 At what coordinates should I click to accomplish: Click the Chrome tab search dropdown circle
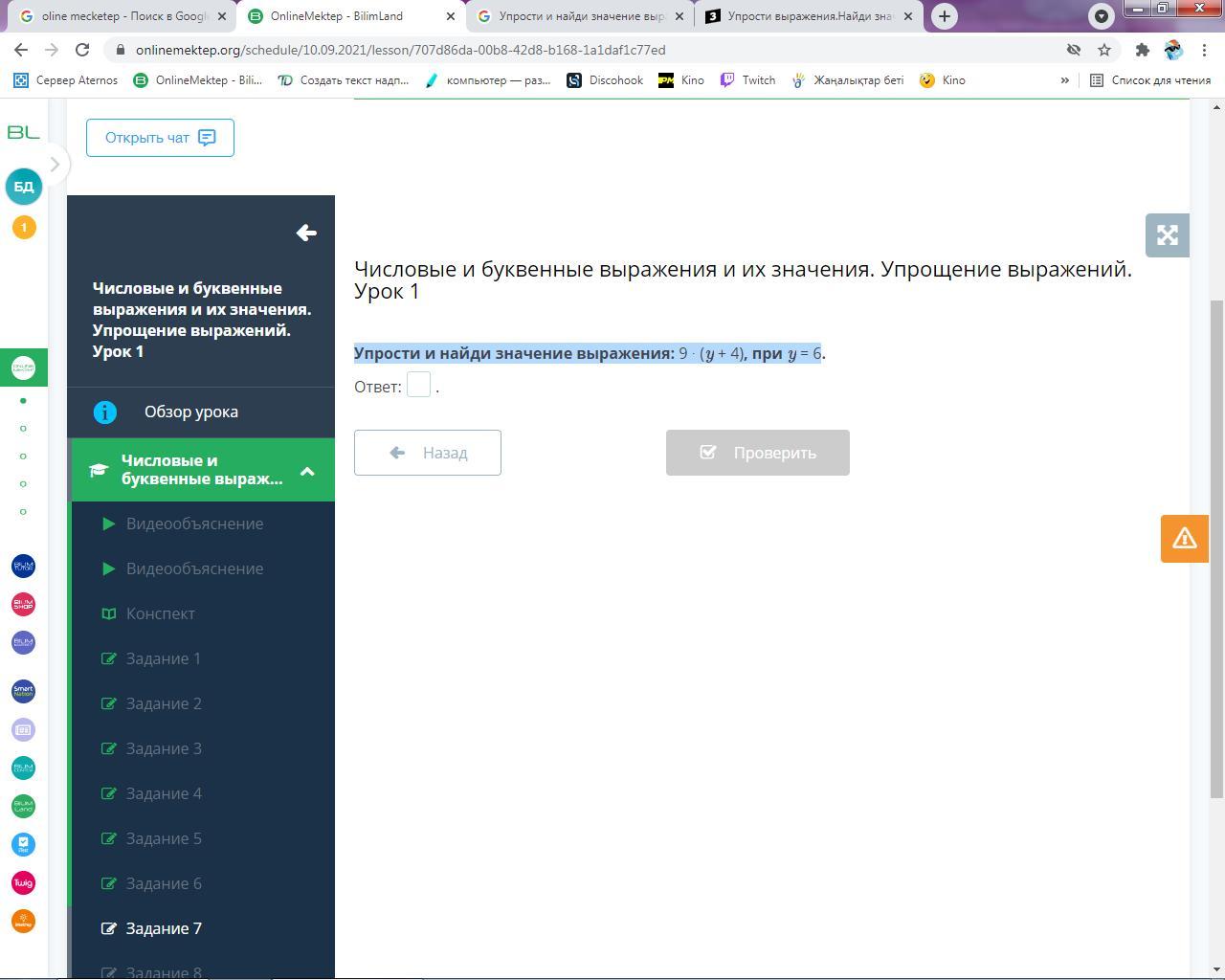click(1102, 16)
